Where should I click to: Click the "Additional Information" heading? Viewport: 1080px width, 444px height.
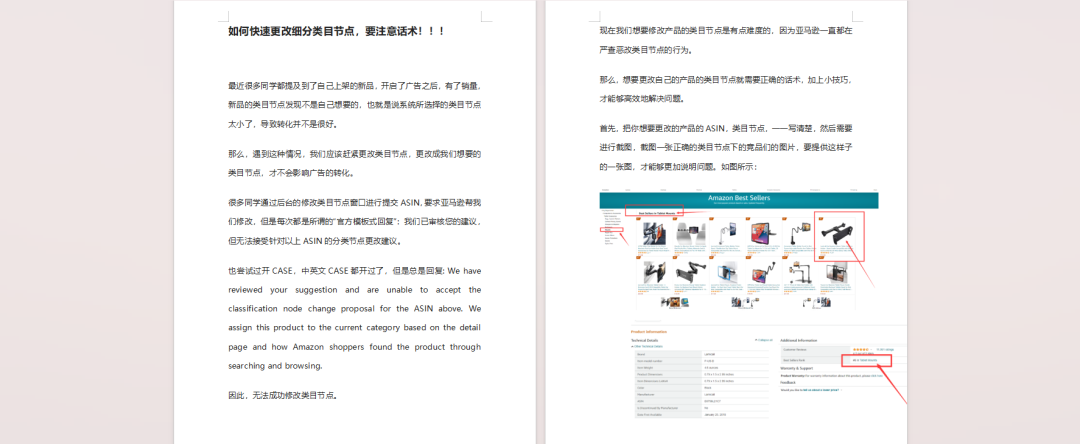(799, 340)
